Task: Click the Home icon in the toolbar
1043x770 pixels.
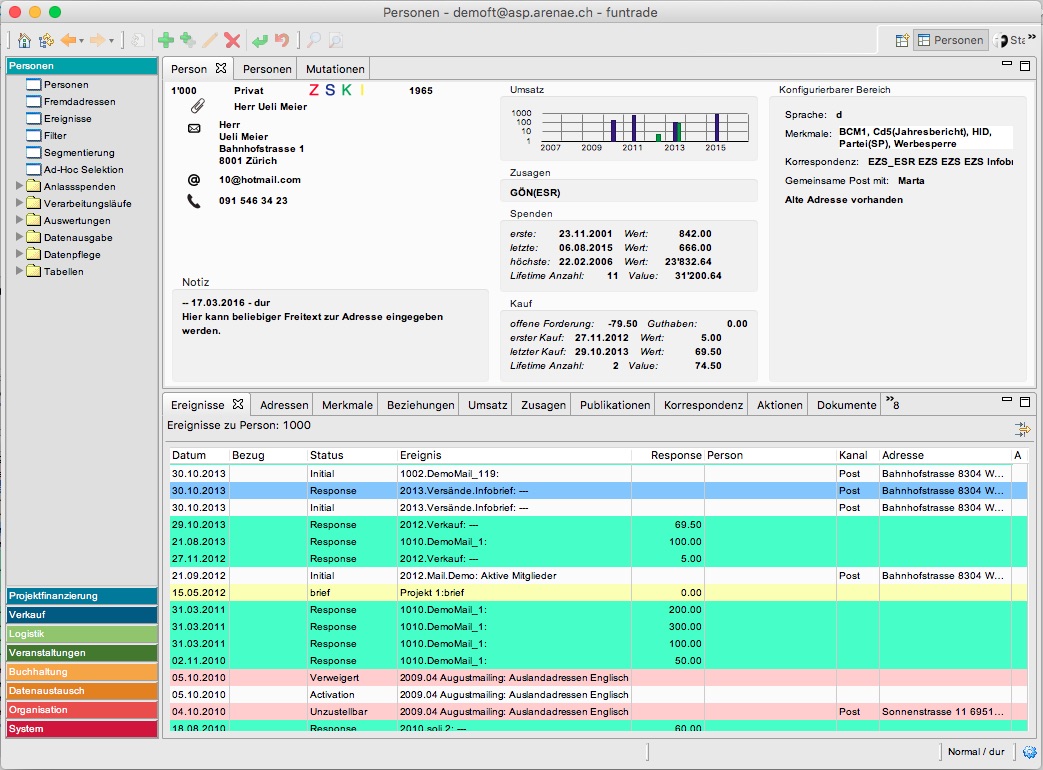Action: (25, 41)
